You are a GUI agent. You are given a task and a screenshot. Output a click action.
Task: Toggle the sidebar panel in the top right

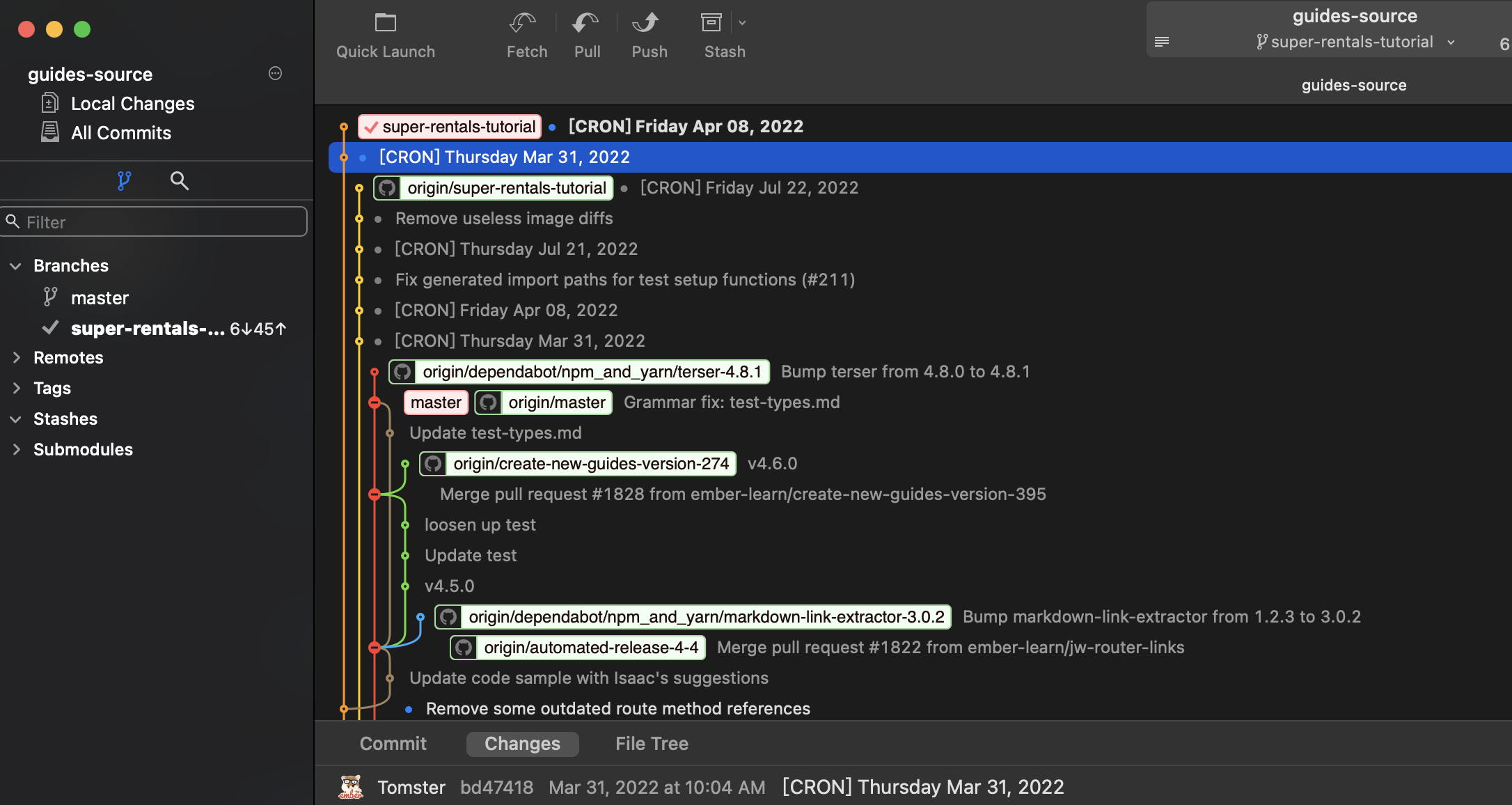1162,41
